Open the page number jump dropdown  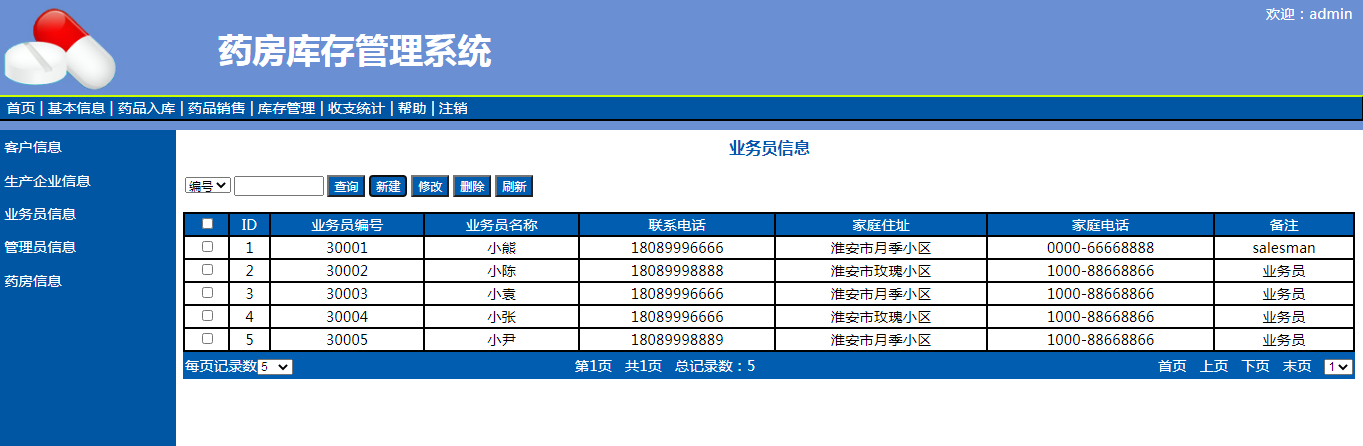pos(1338,367)
